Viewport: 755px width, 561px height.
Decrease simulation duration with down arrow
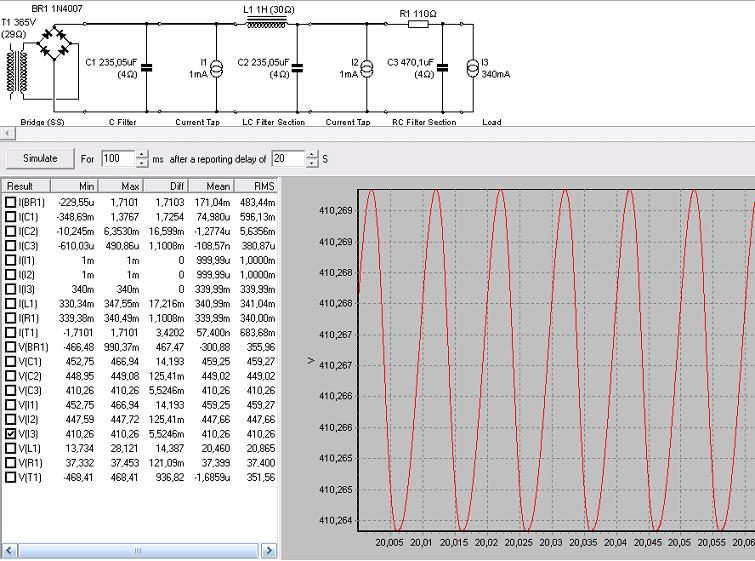pyautogui.click(x=143, y=163)
